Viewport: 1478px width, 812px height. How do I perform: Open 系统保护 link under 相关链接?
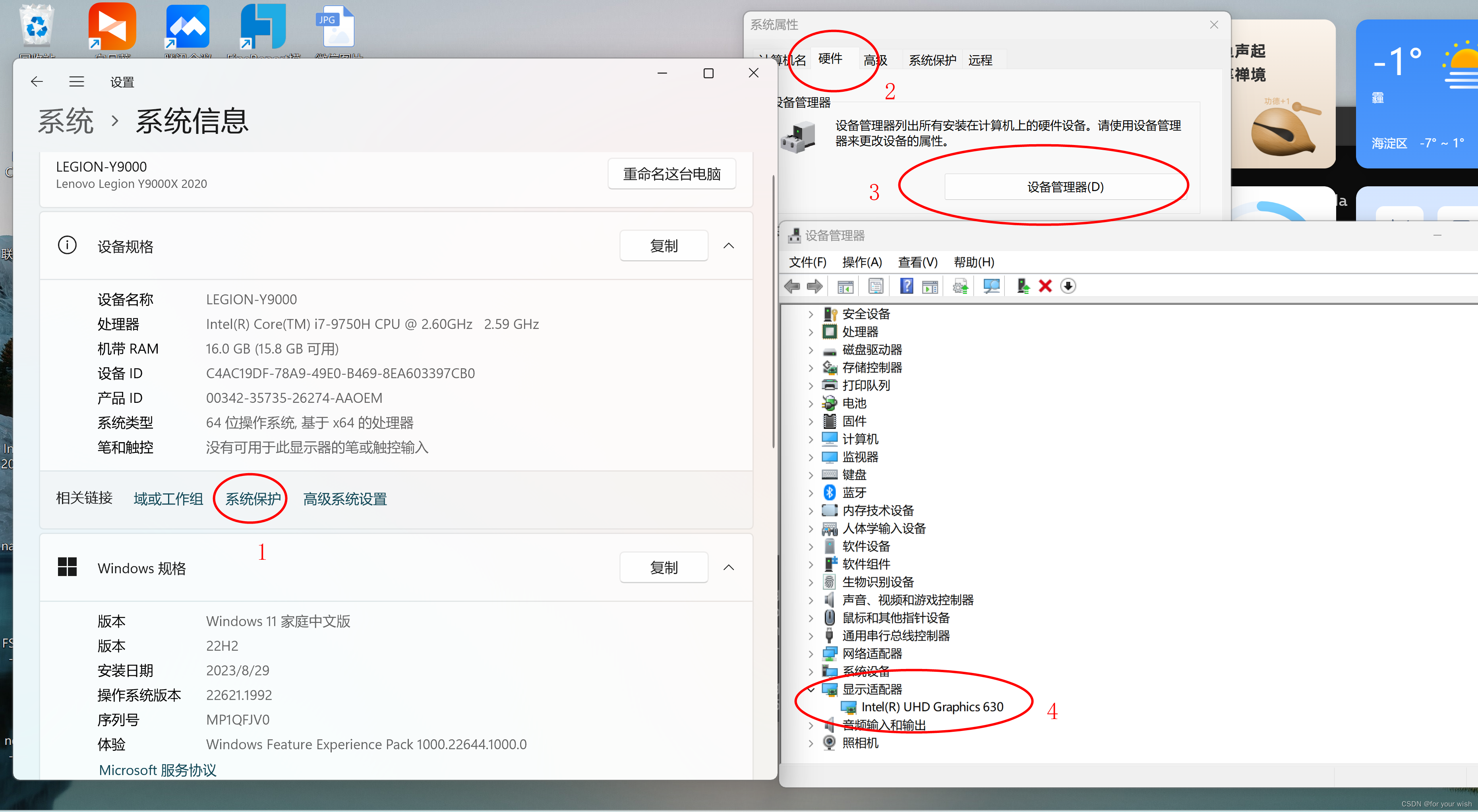[253, 499]
